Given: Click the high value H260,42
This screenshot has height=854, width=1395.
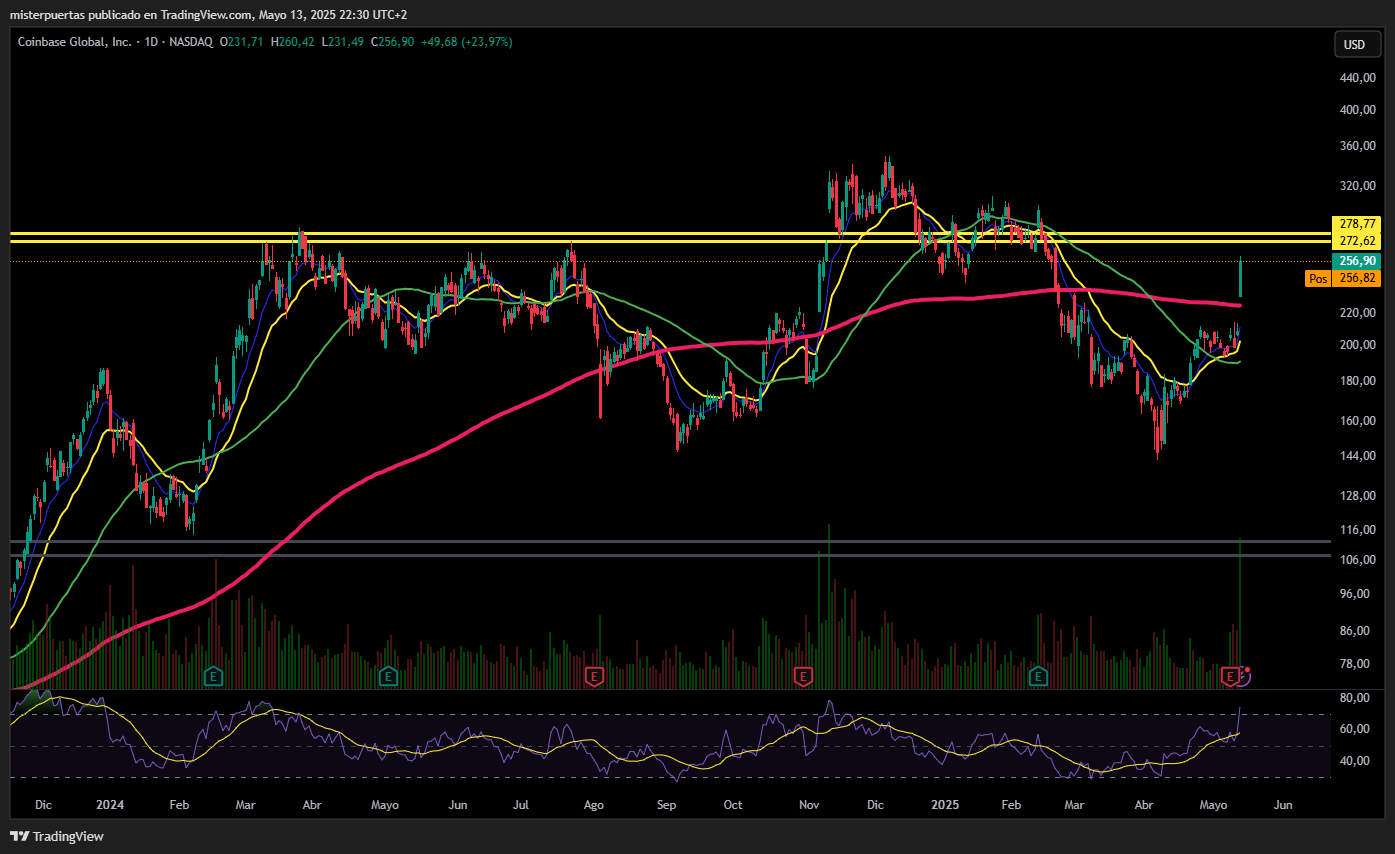Looking at the screenshot, I should coord(292,42).
